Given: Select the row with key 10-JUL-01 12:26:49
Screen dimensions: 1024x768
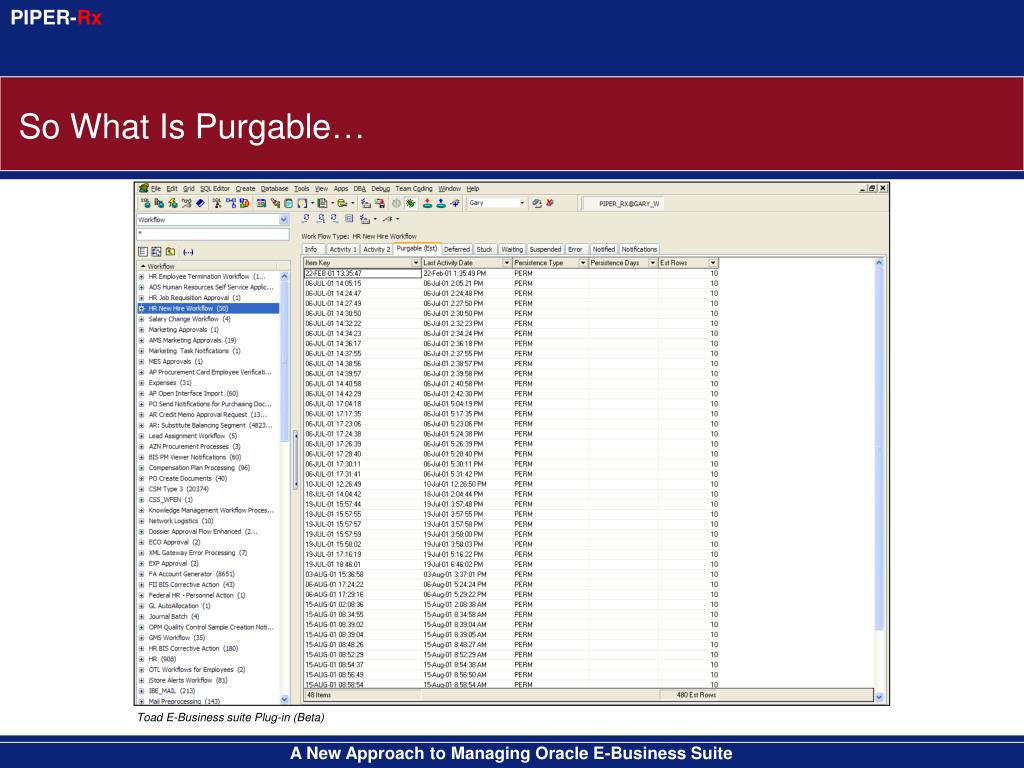Looking at the screenshot, I should pyautogui.click(x=511, y=485).
